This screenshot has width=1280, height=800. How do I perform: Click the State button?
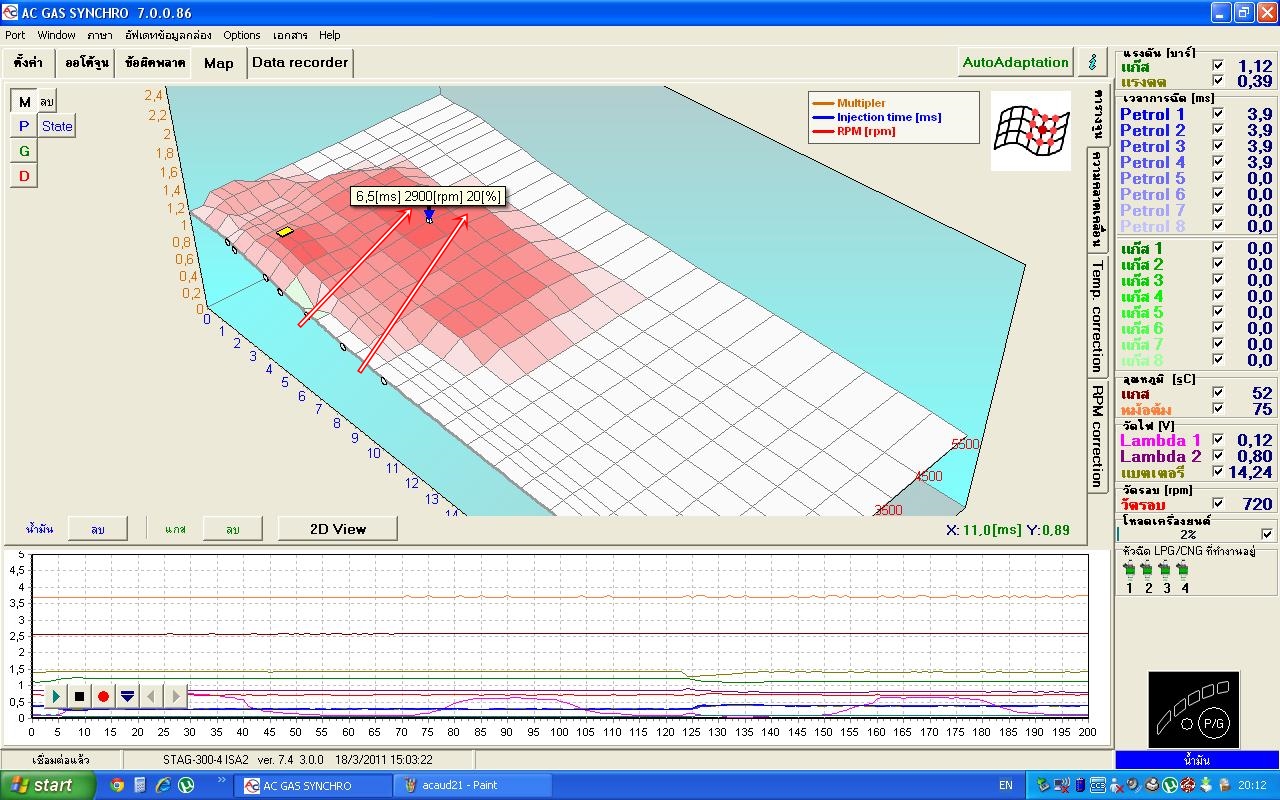click(x=57, y=126)
